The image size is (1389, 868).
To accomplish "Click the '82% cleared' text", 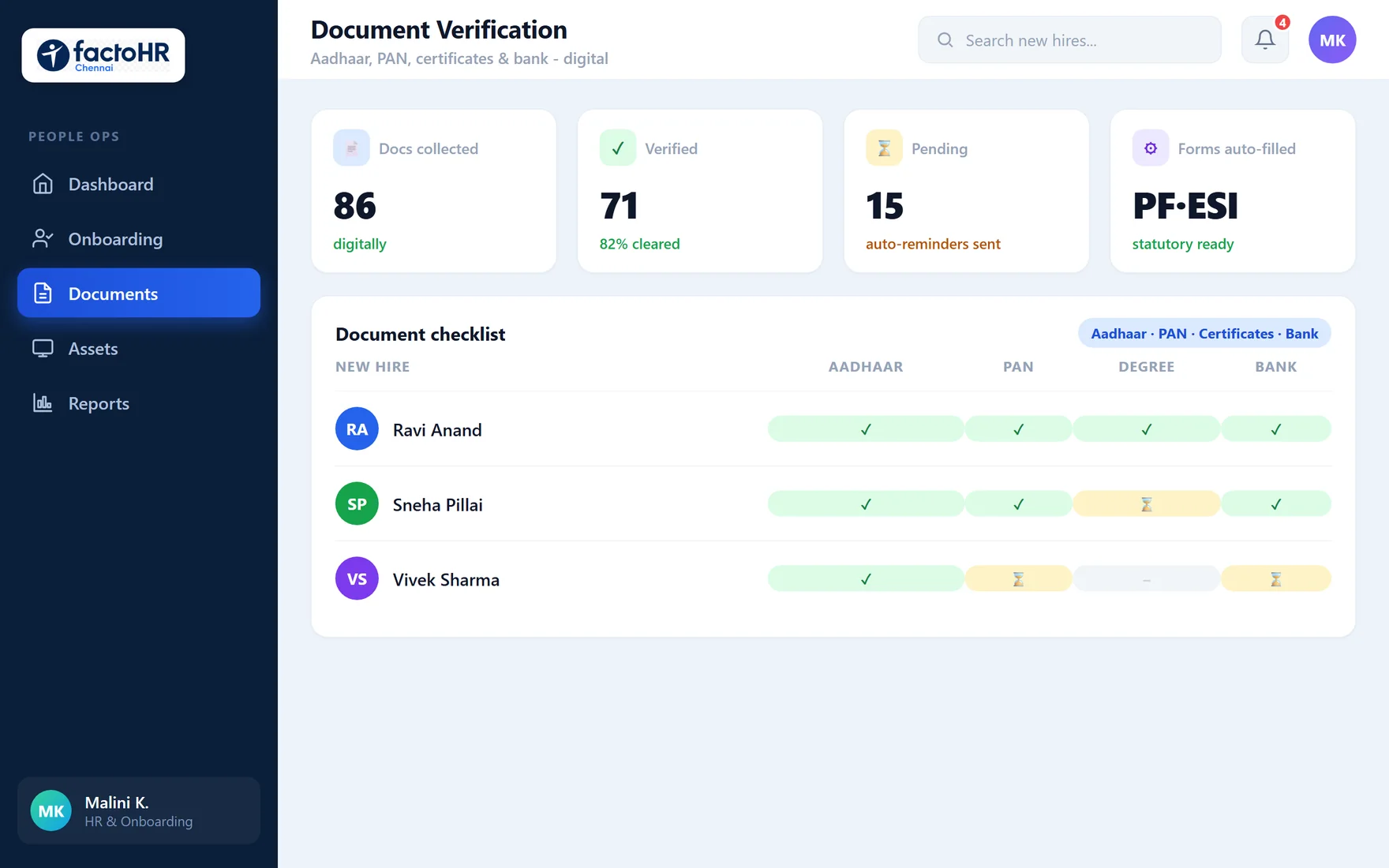I will tap(639, 244).
